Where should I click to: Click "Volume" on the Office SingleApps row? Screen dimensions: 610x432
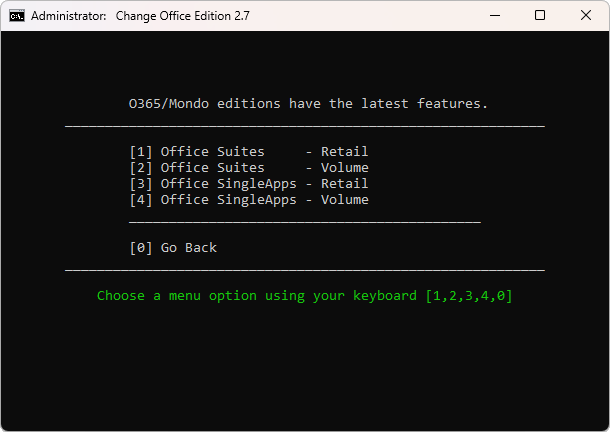[344, 200]
